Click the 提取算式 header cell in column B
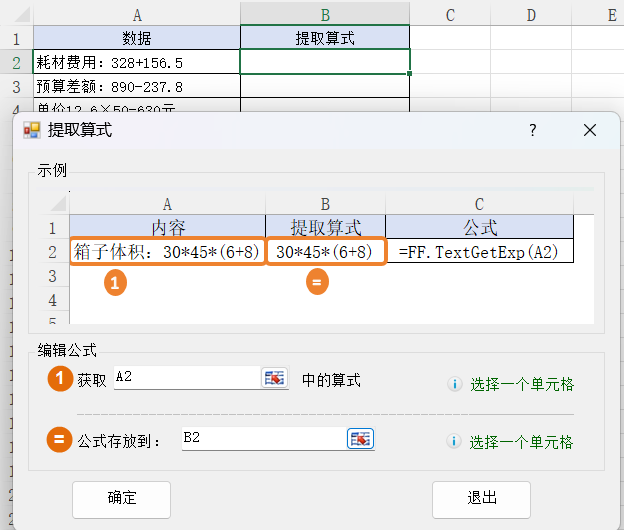This screenshot has height=530, width=624. [325, 38]
